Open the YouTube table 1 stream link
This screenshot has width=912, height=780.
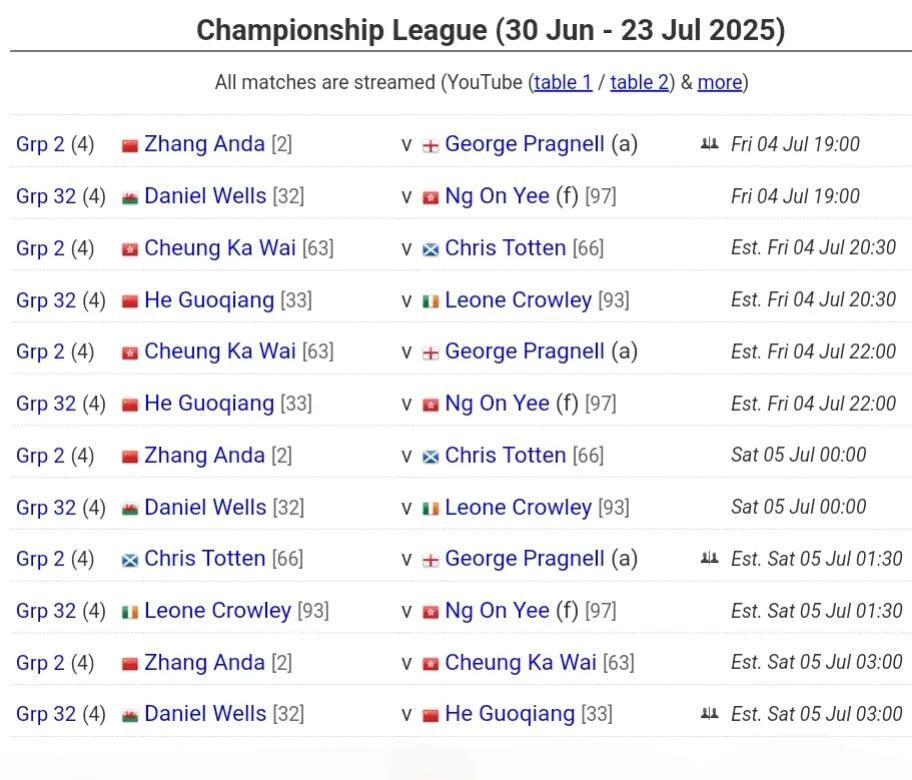[x=563, y=83]
